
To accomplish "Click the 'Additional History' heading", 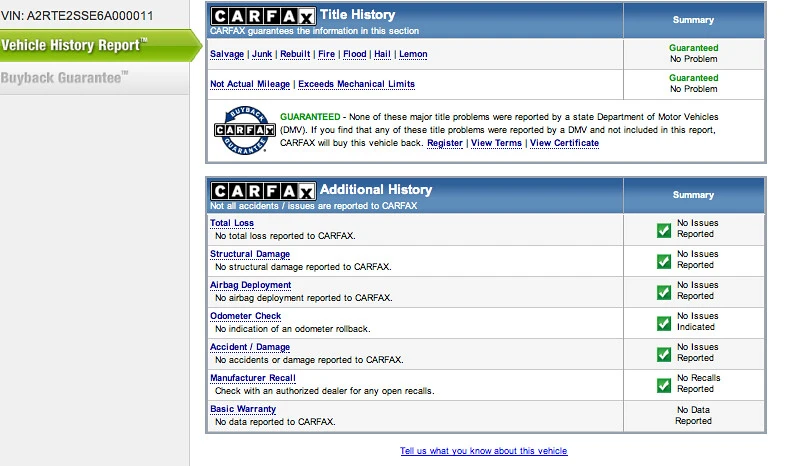I will click(376, 189).
